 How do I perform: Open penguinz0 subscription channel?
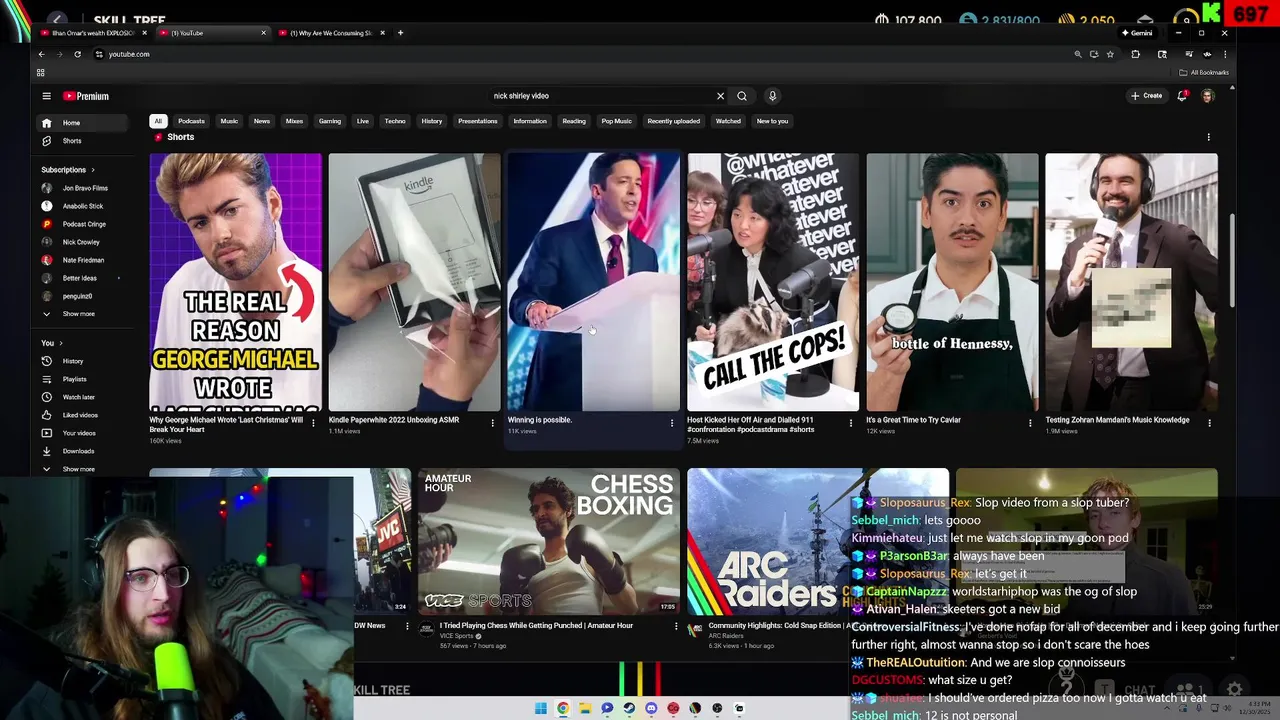tap(77, 296)
